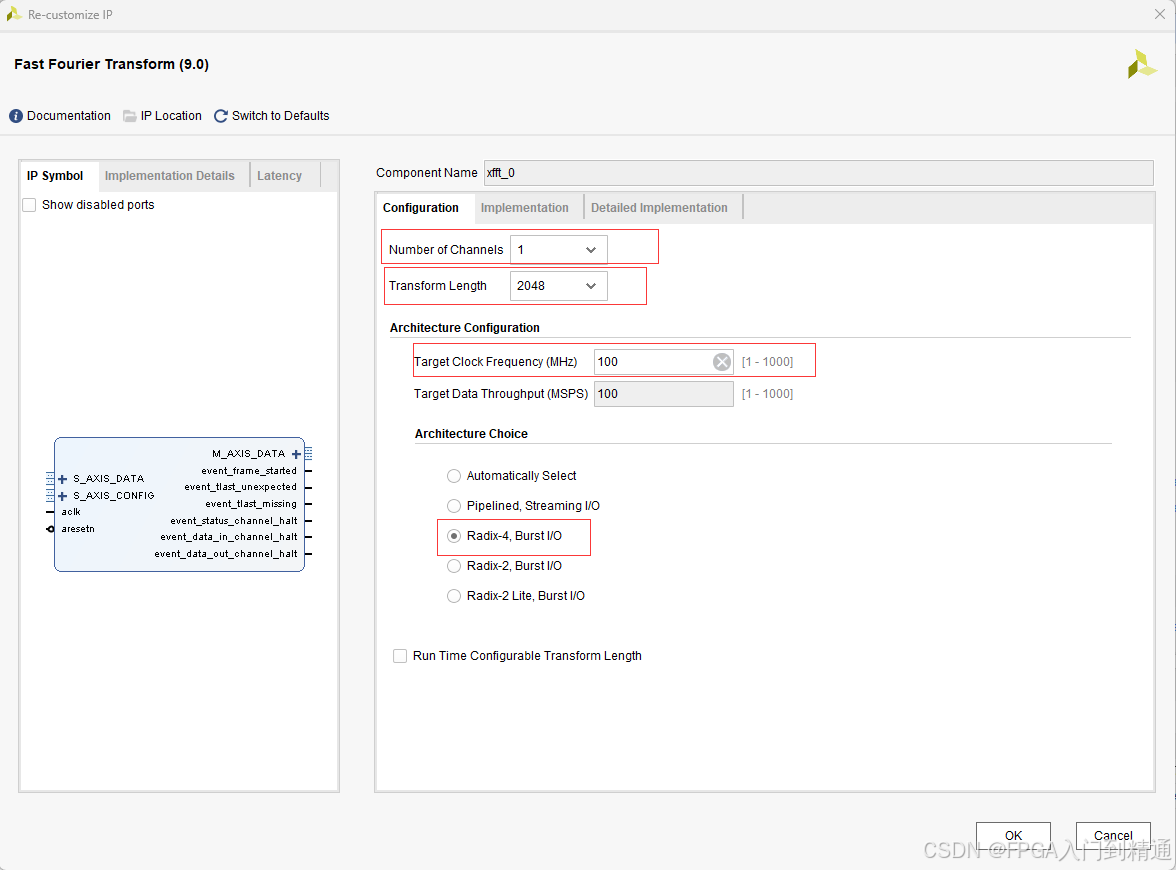Click the event_data_out_channel_halt port

pos(226,554)
